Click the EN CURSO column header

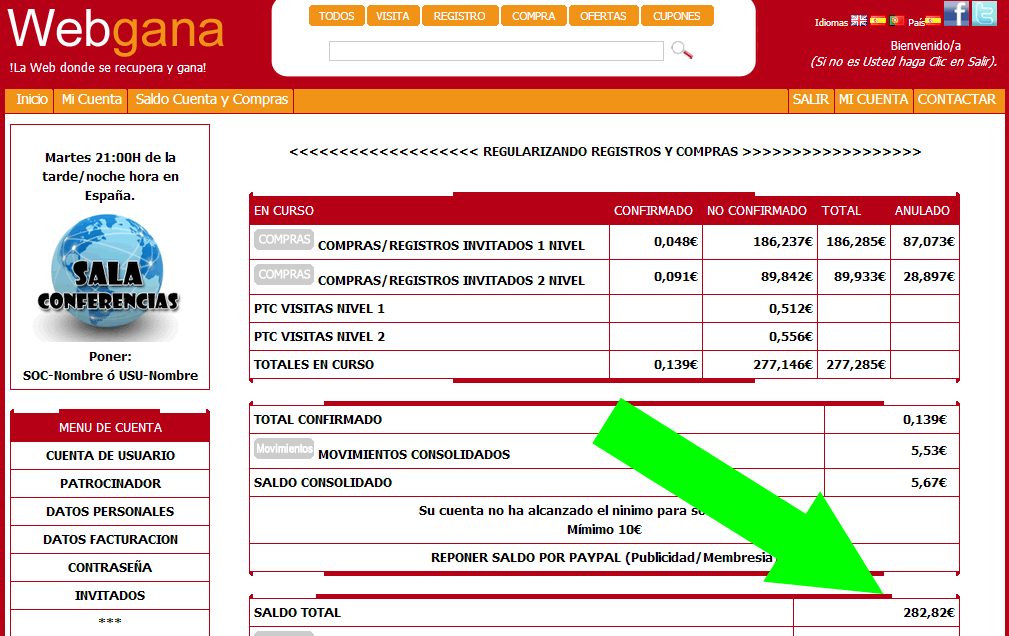[284, 211]
